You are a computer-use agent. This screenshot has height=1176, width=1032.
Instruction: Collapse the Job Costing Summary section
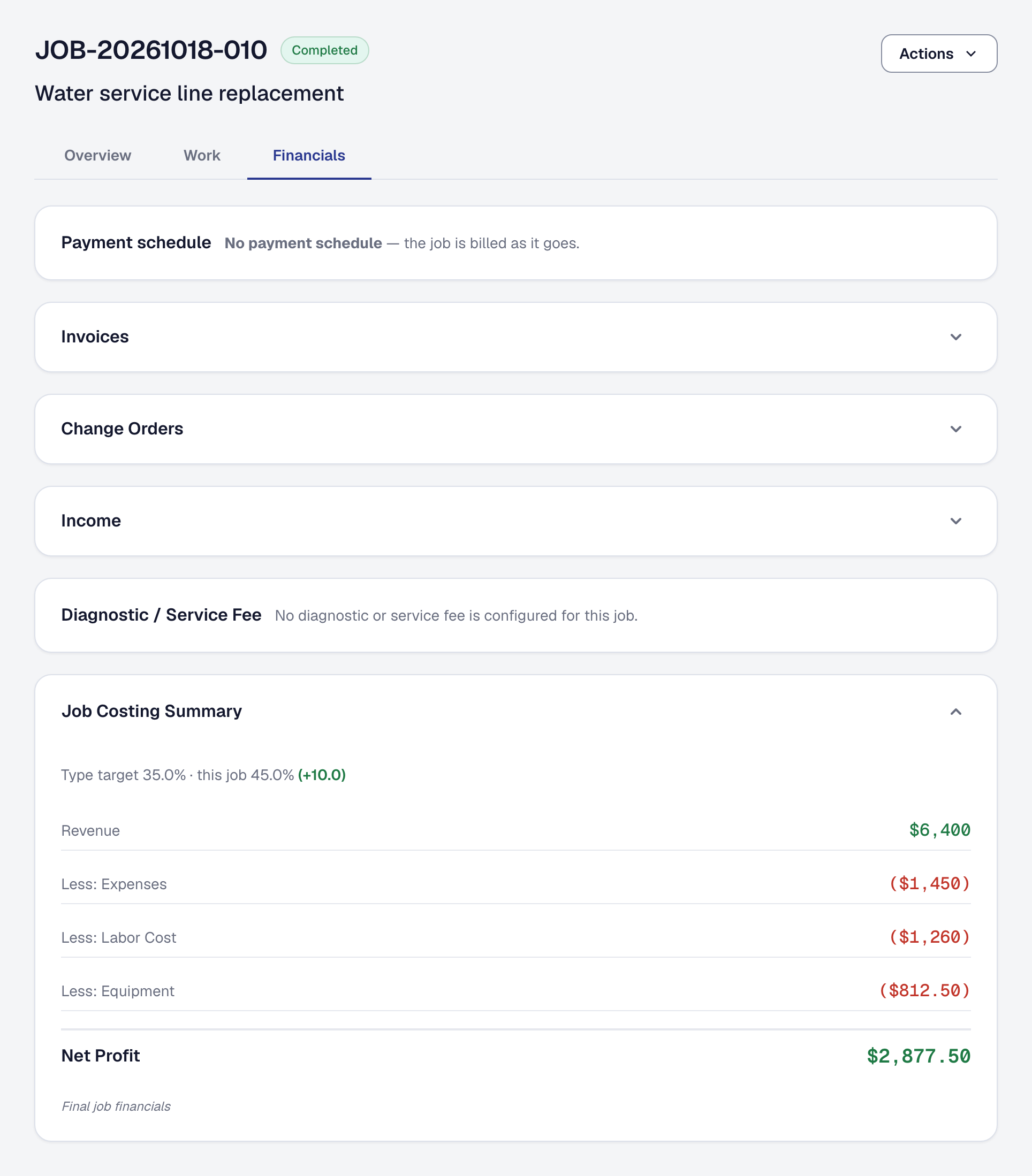[x=956, y=712]
